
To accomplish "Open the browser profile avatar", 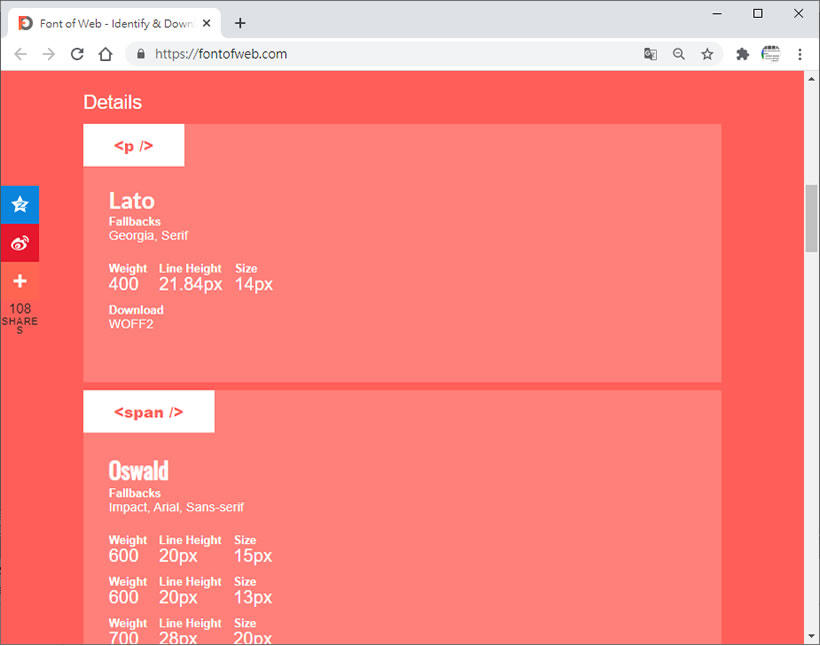I will 771,54.
